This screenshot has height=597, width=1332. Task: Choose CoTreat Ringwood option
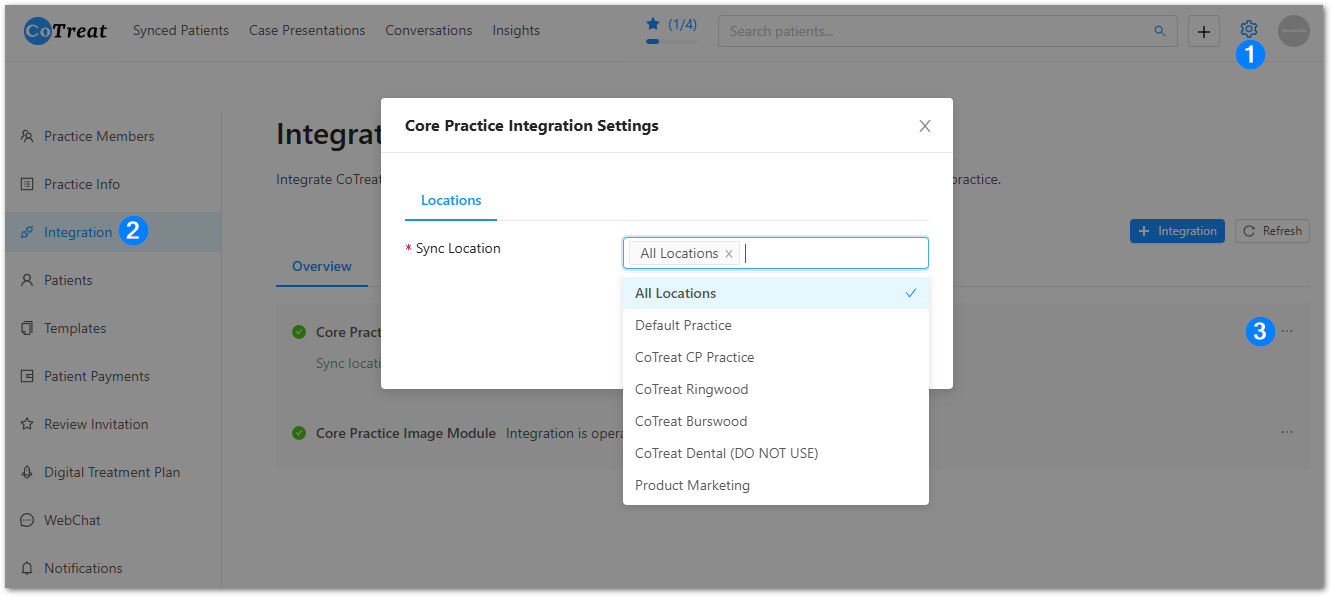(x=691, y=389)
